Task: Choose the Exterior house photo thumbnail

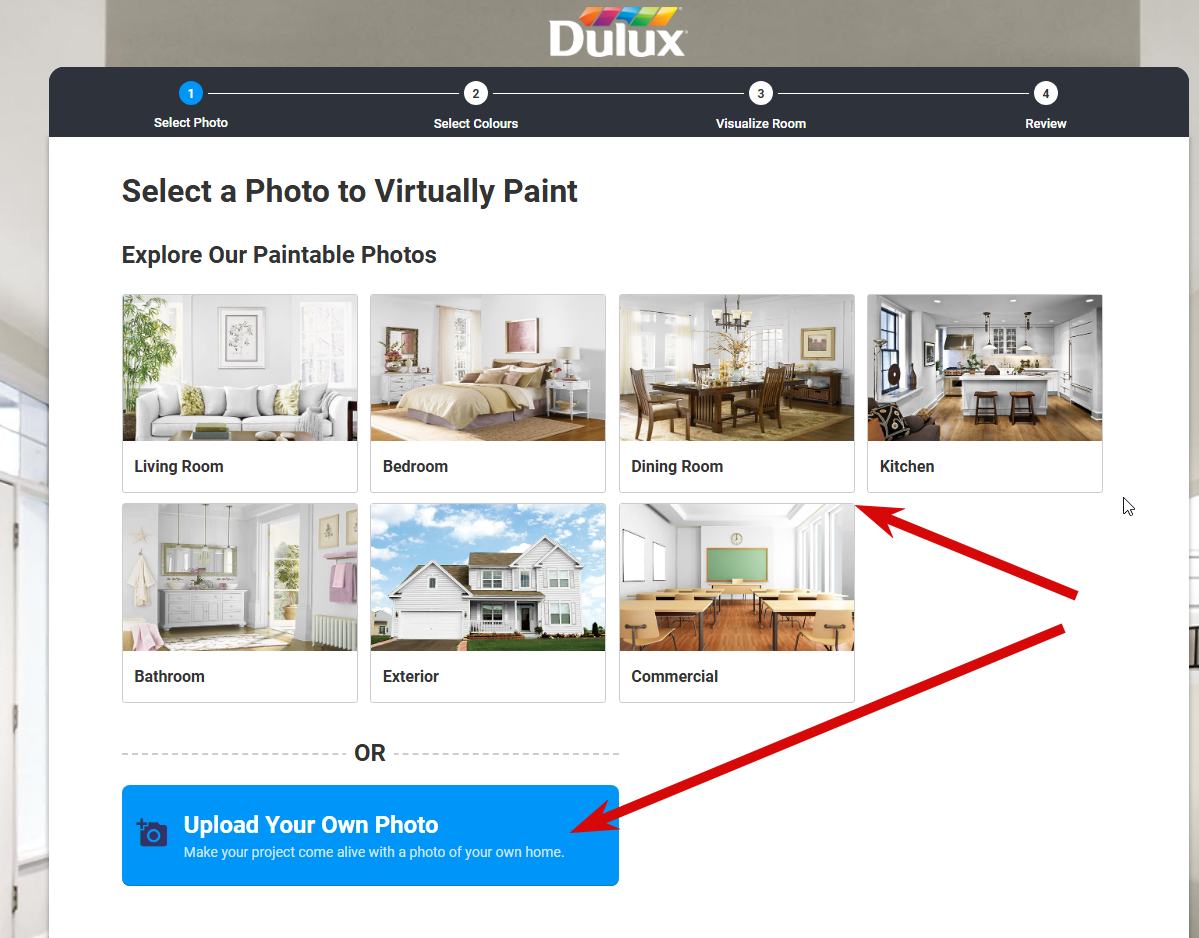Action: 488,577
